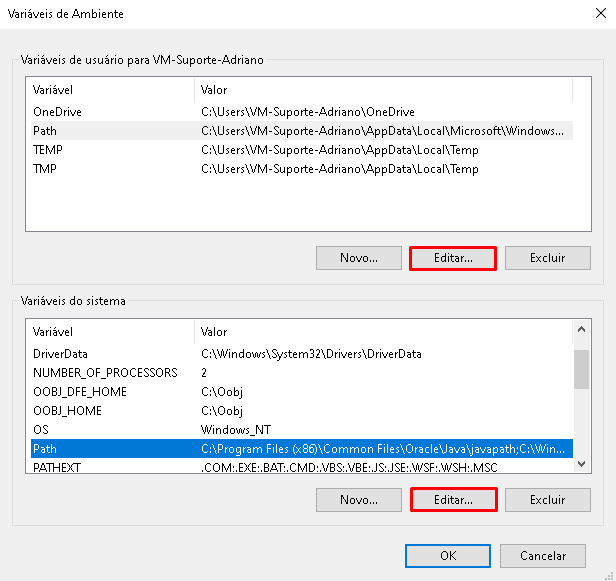
Task: Select the OOBJ_DFE_HOME system variable
Action: [x=302, y=392]
